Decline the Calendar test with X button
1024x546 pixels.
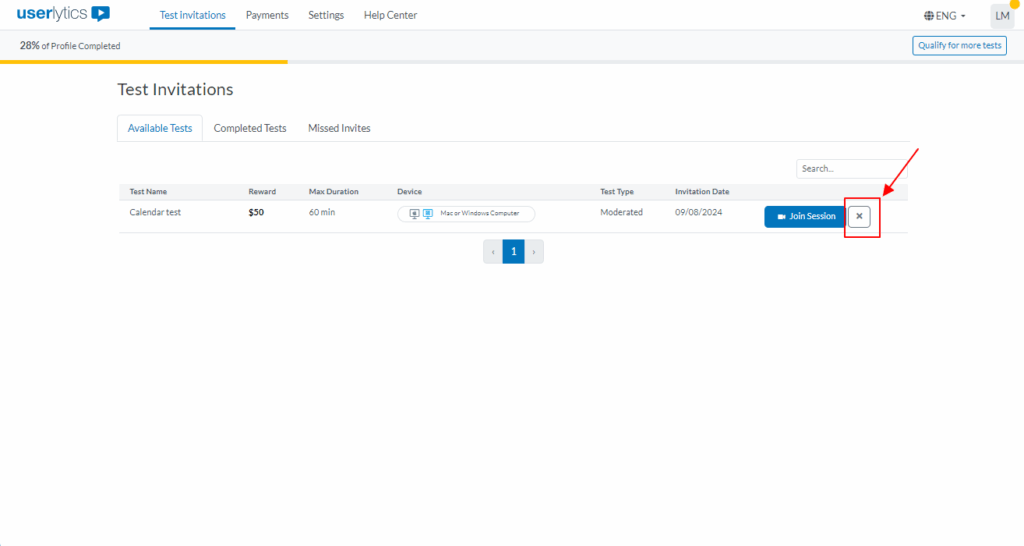[x=859, y=216]
